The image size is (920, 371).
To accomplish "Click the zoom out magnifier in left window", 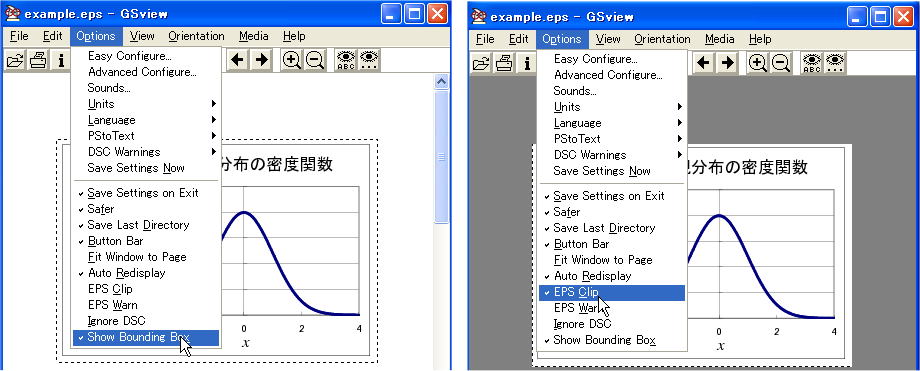I will tap(315, 60).
